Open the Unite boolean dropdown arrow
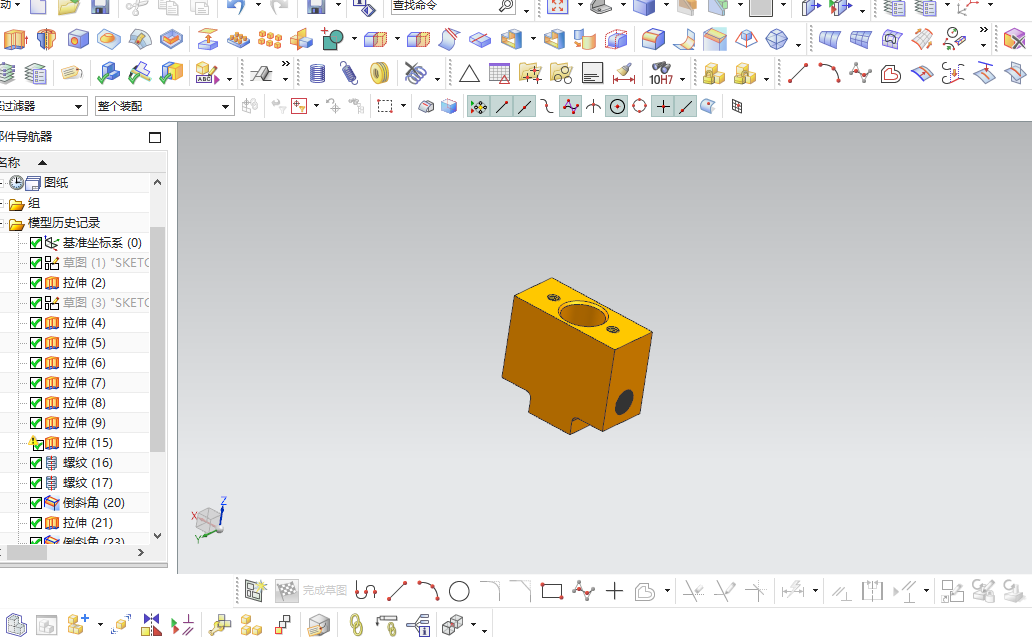This screenshot has height=637, width=1032. (x=354, y=39)
